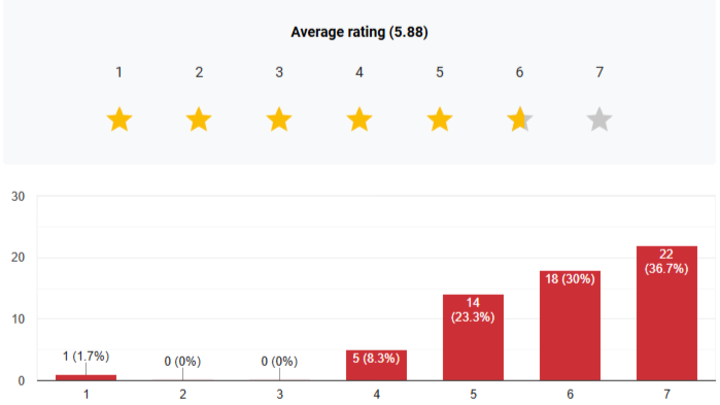Select the gray seventh star

click(599, 121)
